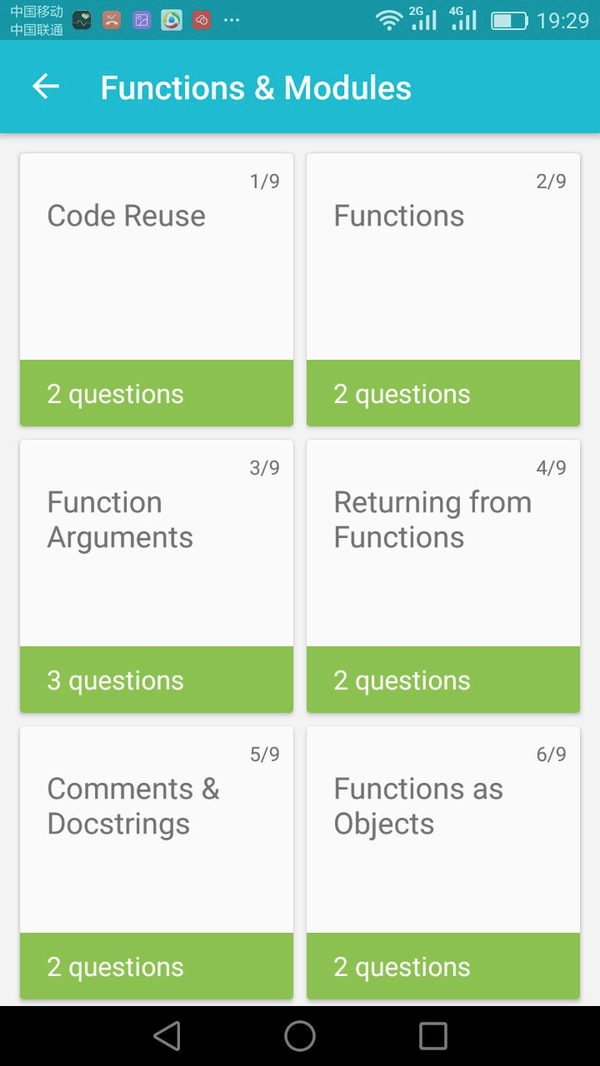
Task: Tap the 19:29 clock in status bar
Action: coord(563,21)
